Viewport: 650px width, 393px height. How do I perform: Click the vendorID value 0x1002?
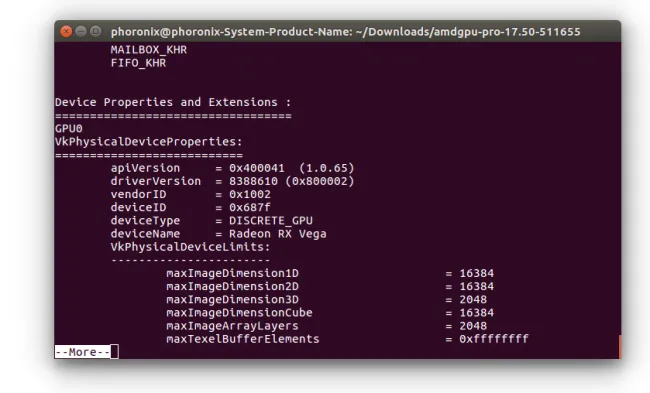point(250,194)
